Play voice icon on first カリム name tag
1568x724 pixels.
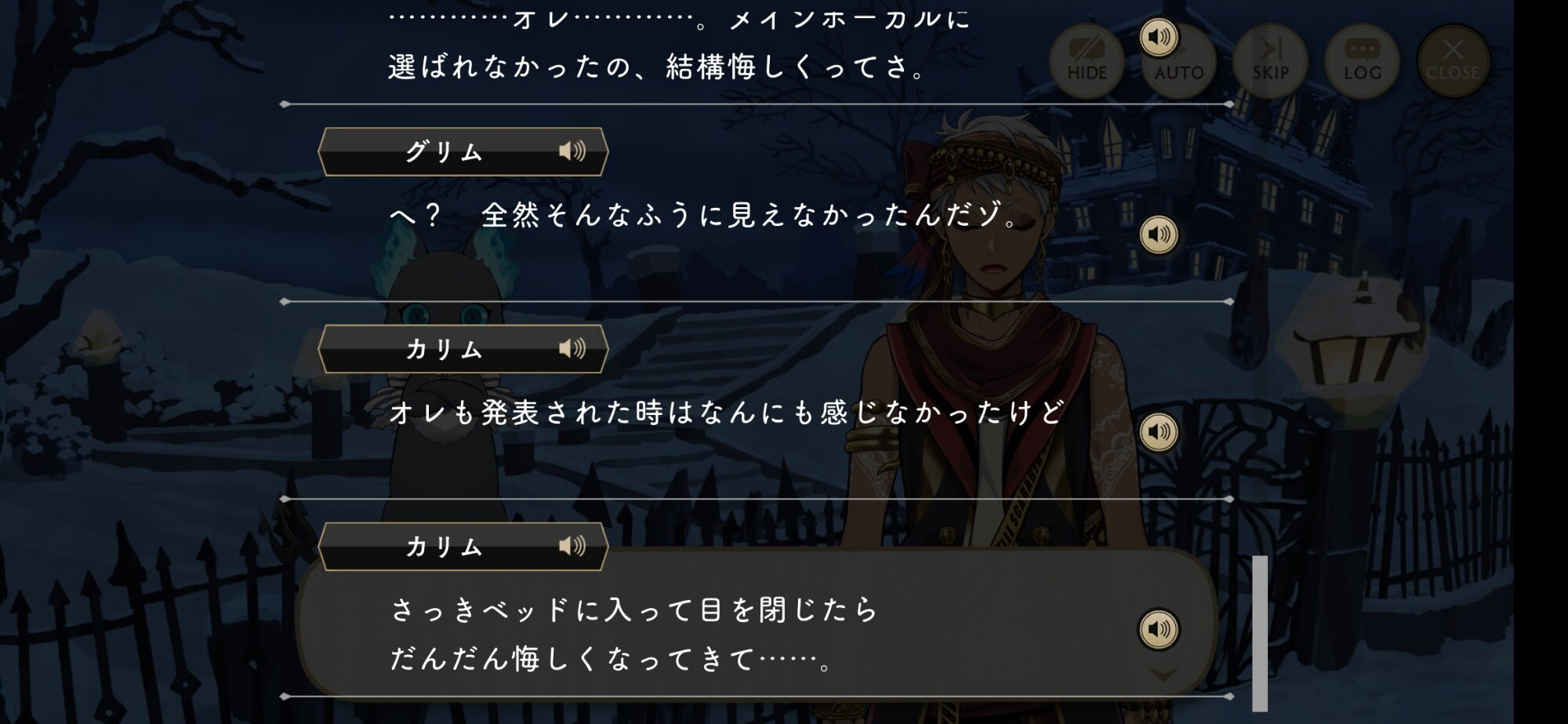point(572,348)
